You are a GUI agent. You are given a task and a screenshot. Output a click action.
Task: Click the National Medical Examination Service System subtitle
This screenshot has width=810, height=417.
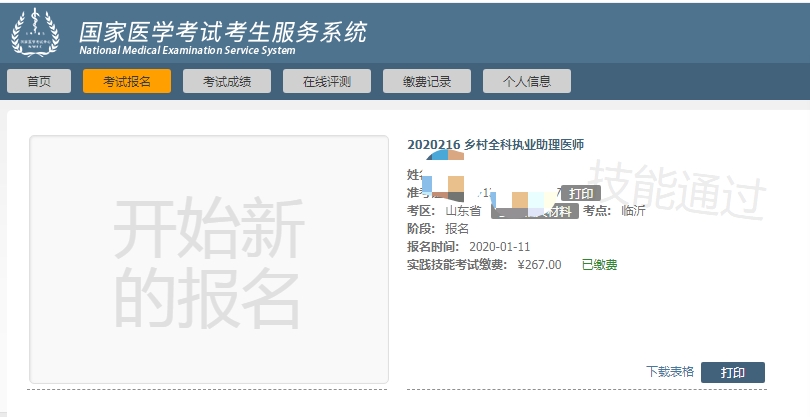187,50
